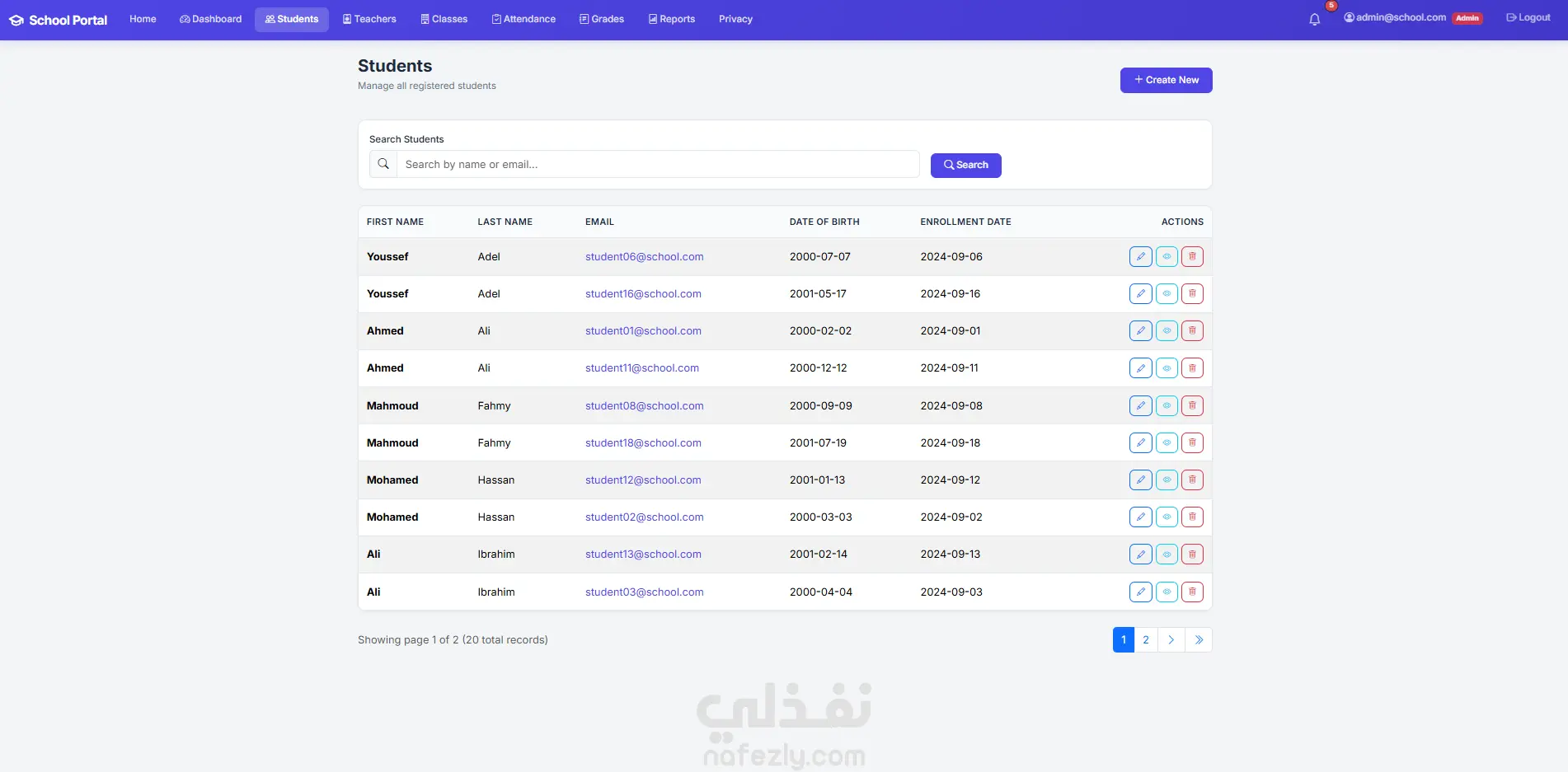The width and height of the screenshot is (1568, 772).
Task: Delete student16@school.com with trash icon
Action: [x=1192, y=293]
